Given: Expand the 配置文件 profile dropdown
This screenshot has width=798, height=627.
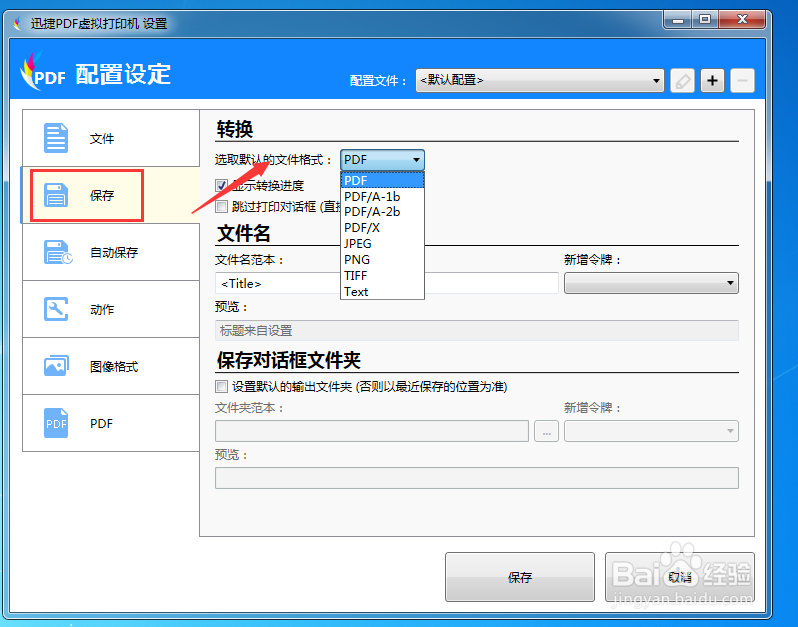Looking at the screenshot, I should [539, 80].
